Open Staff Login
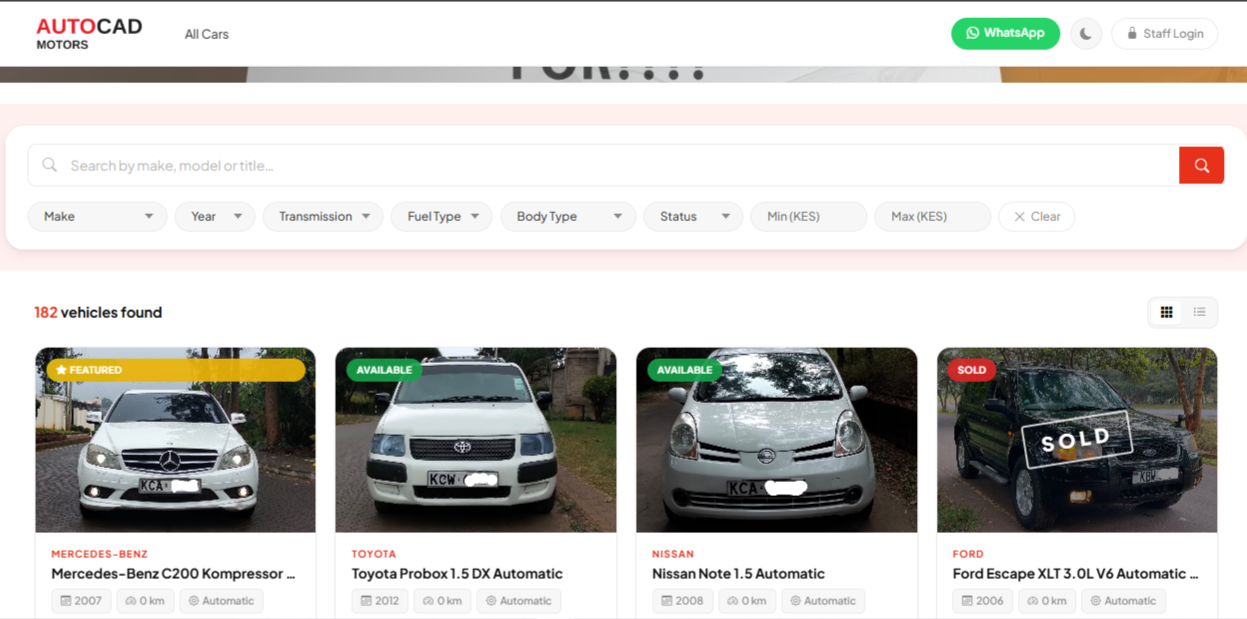 tap(1165, 33)
